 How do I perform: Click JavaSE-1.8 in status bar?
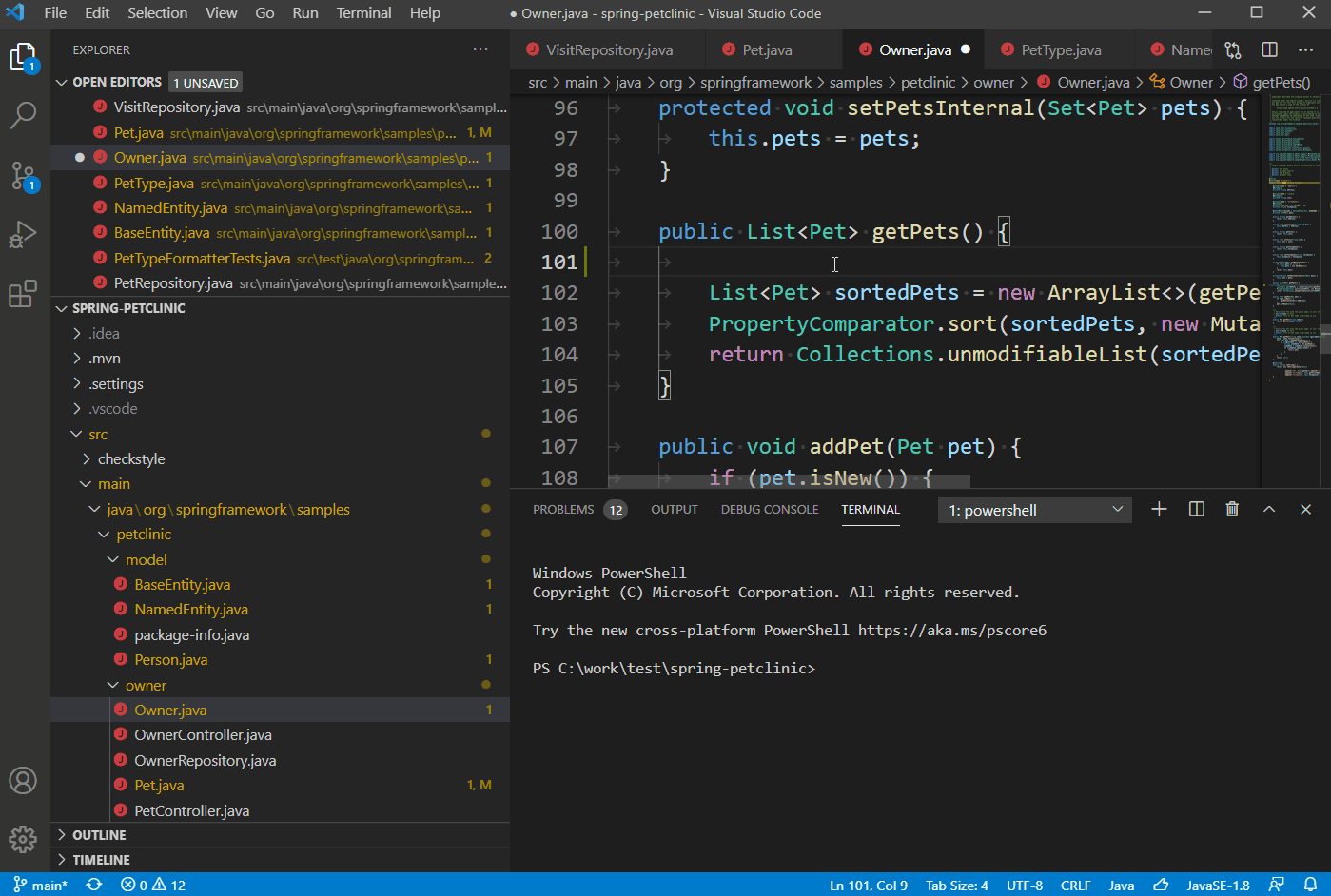coord(1218,885)
